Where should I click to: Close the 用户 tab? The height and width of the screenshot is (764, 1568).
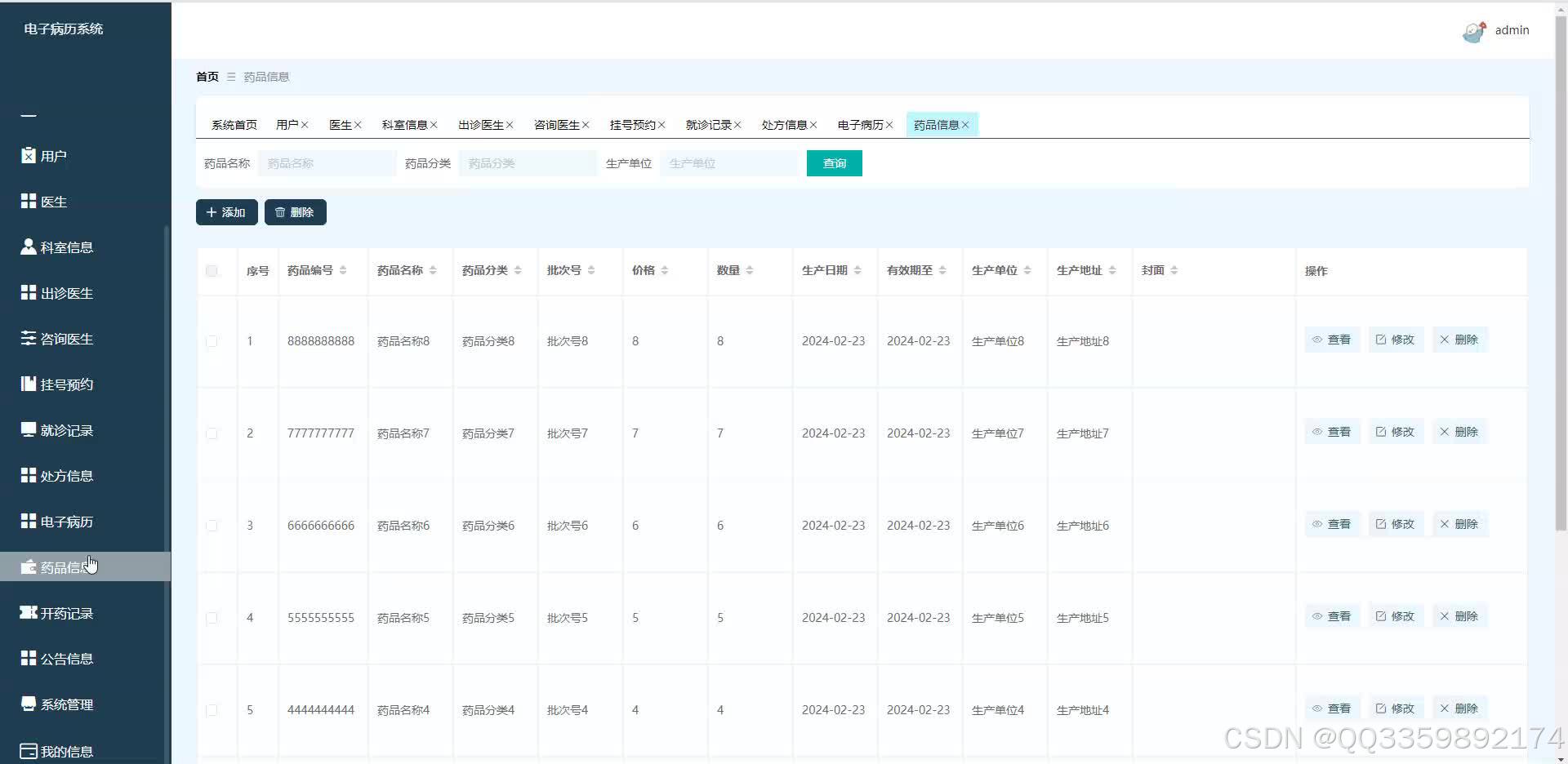tap(305, 125)
